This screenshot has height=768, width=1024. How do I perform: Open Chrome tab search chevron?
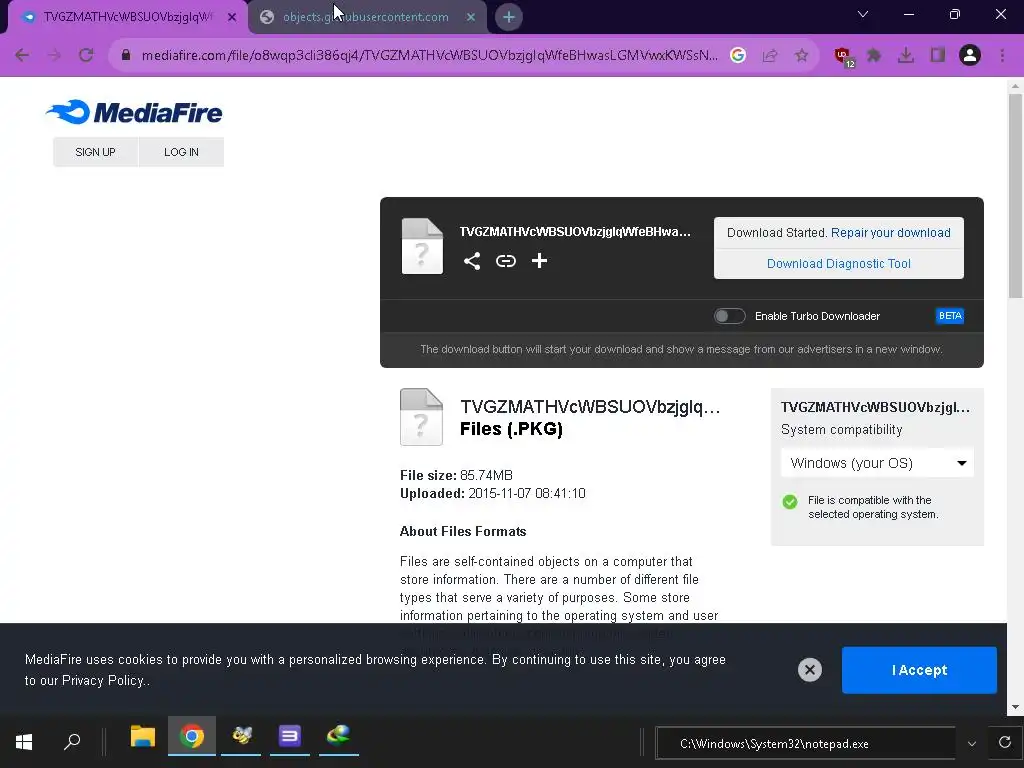coord(863,14)
